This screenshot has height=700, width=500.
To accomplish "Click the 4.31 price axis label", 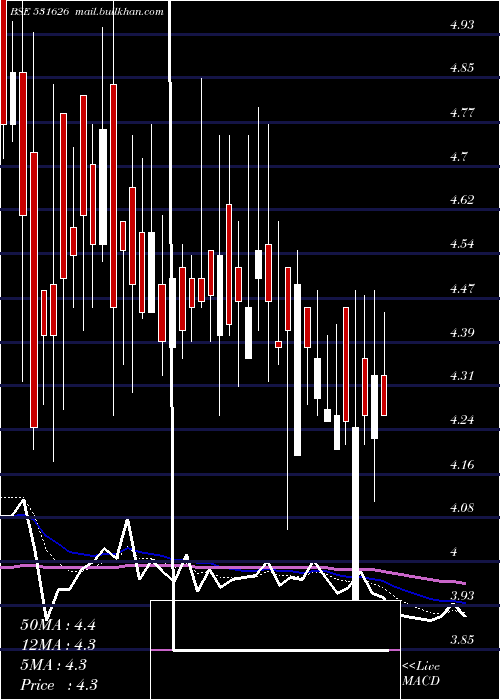I will [462, 376].
